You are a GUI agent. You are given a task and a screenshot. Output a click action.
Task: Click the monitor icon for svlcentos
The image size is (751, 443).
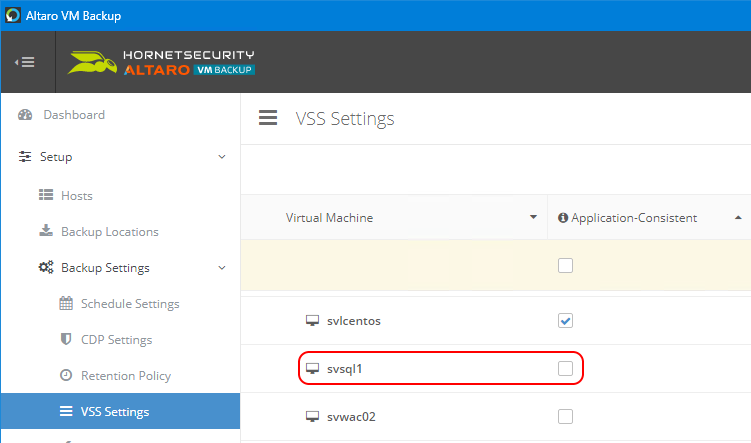(312, 320)
